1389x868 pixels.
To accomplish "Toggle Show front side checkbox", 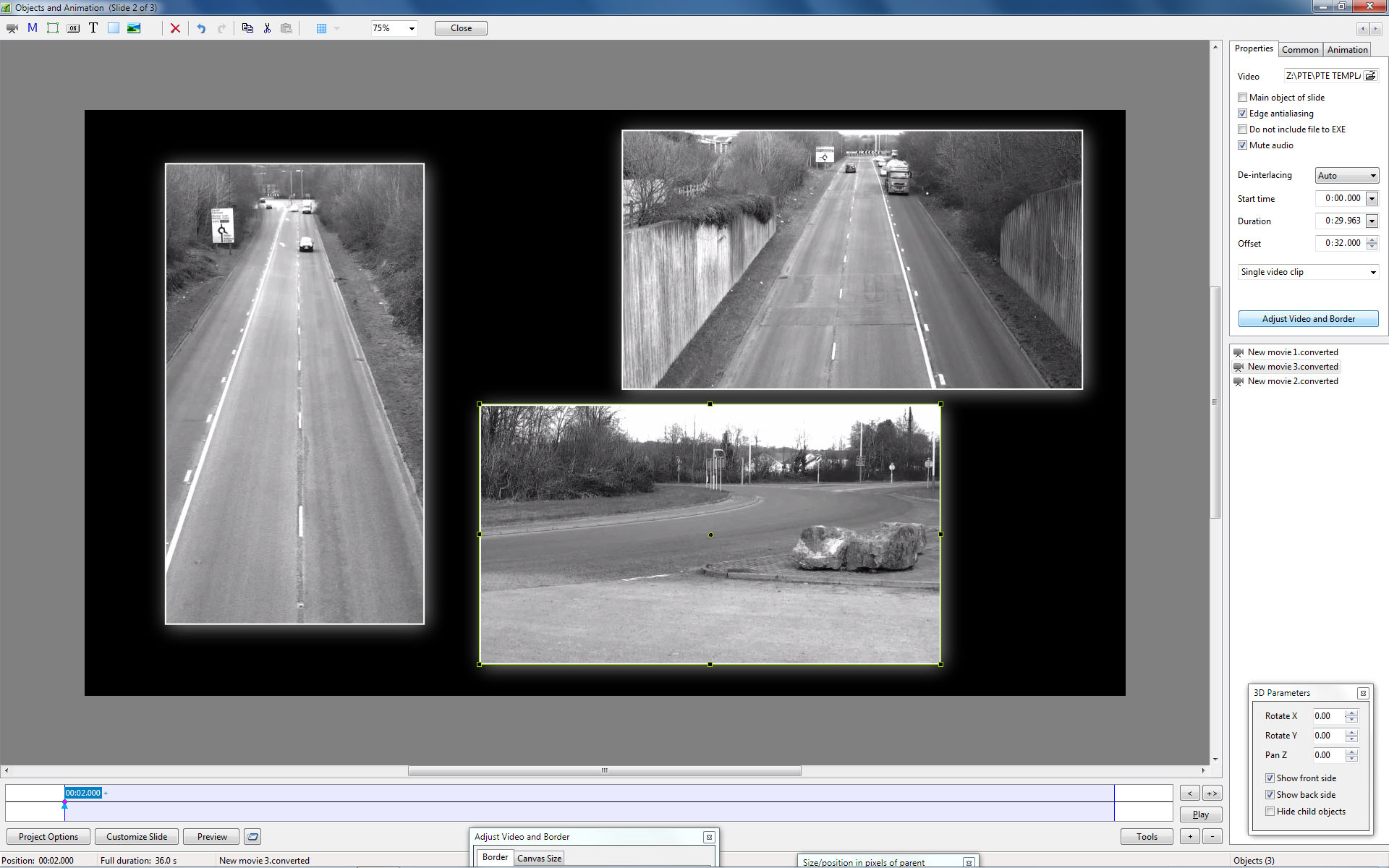I will (1270, 778).
